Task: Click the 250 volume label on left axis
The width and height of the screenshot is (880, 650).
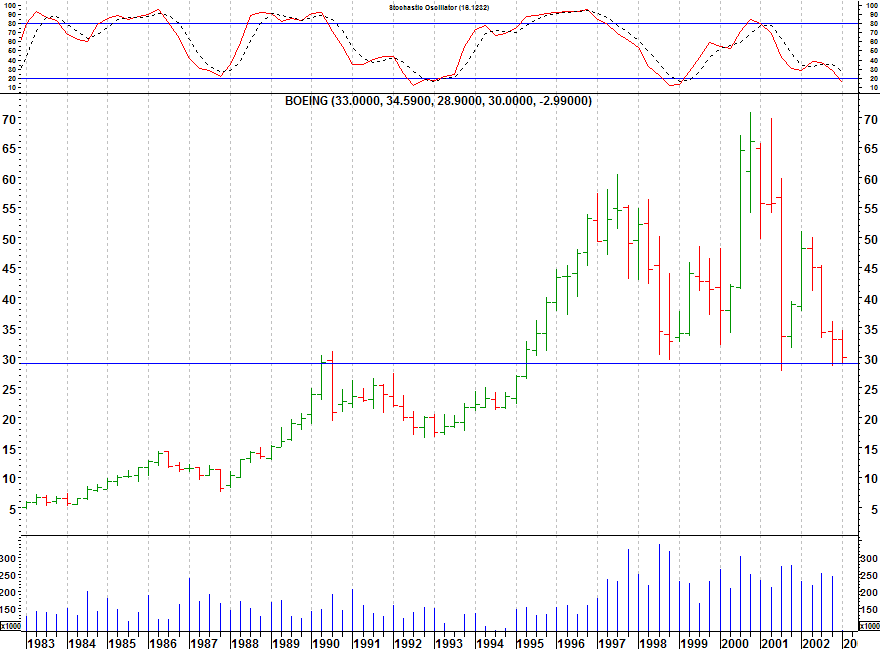Action: (x=8, y=575)
